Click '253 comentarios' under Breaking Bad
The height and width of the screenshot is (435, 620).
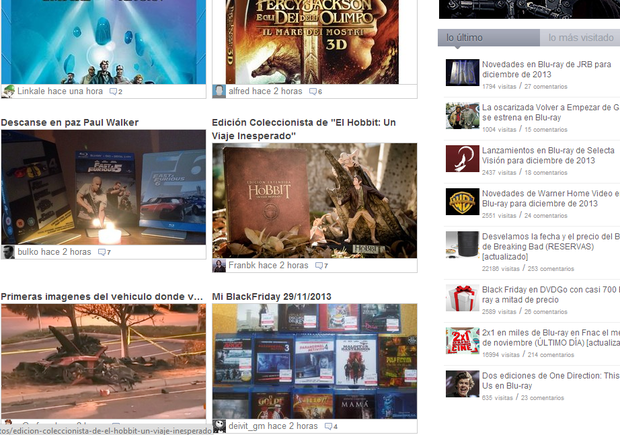[x=551, y=269]
